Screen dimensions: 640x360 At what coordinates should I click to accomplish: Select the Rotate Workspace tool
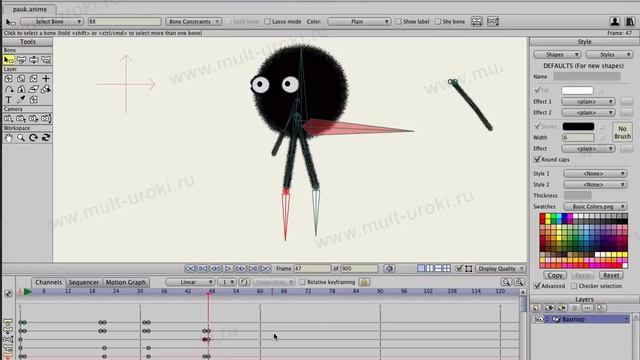pos(34,138)
